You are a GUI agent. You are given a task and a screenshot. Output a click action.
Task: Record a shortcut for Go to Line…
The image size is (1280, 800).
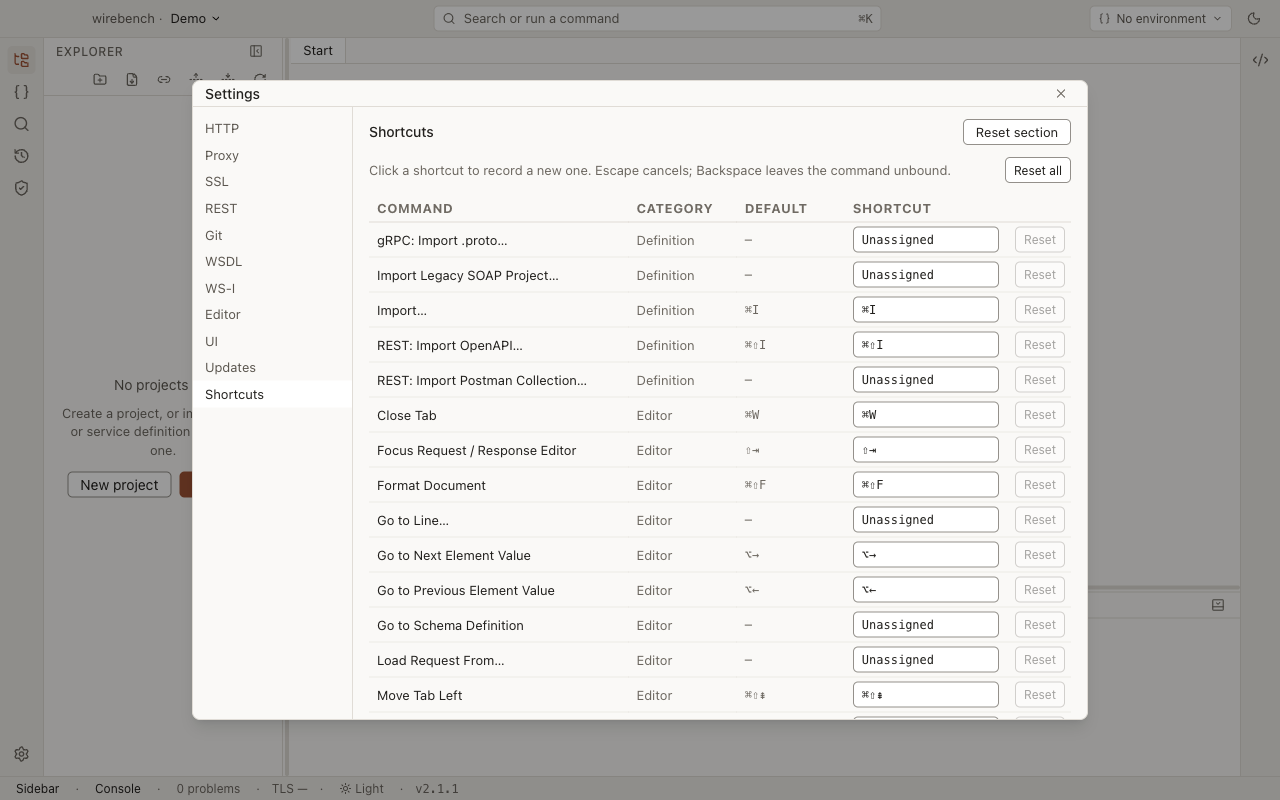925,520
